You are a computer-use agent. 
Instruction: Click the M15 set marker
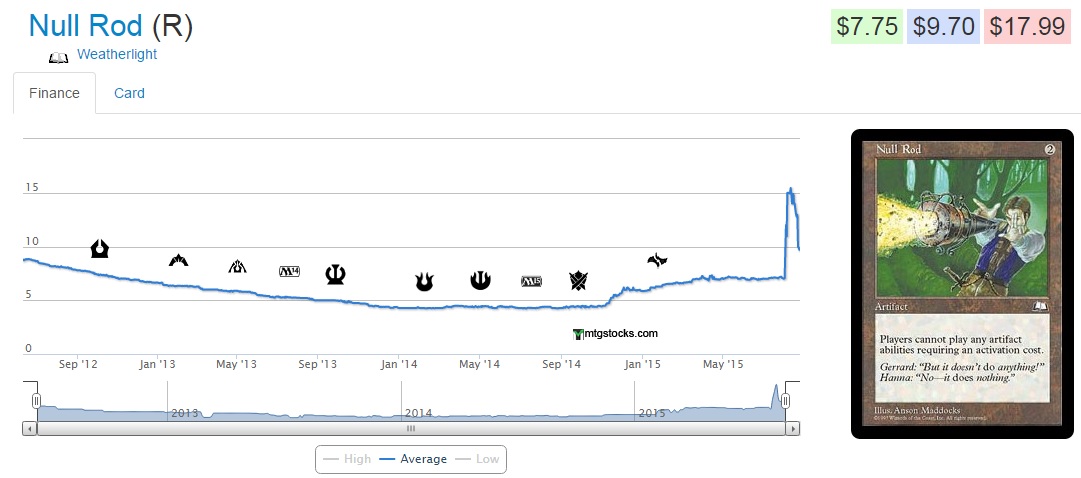coord(531,281)
